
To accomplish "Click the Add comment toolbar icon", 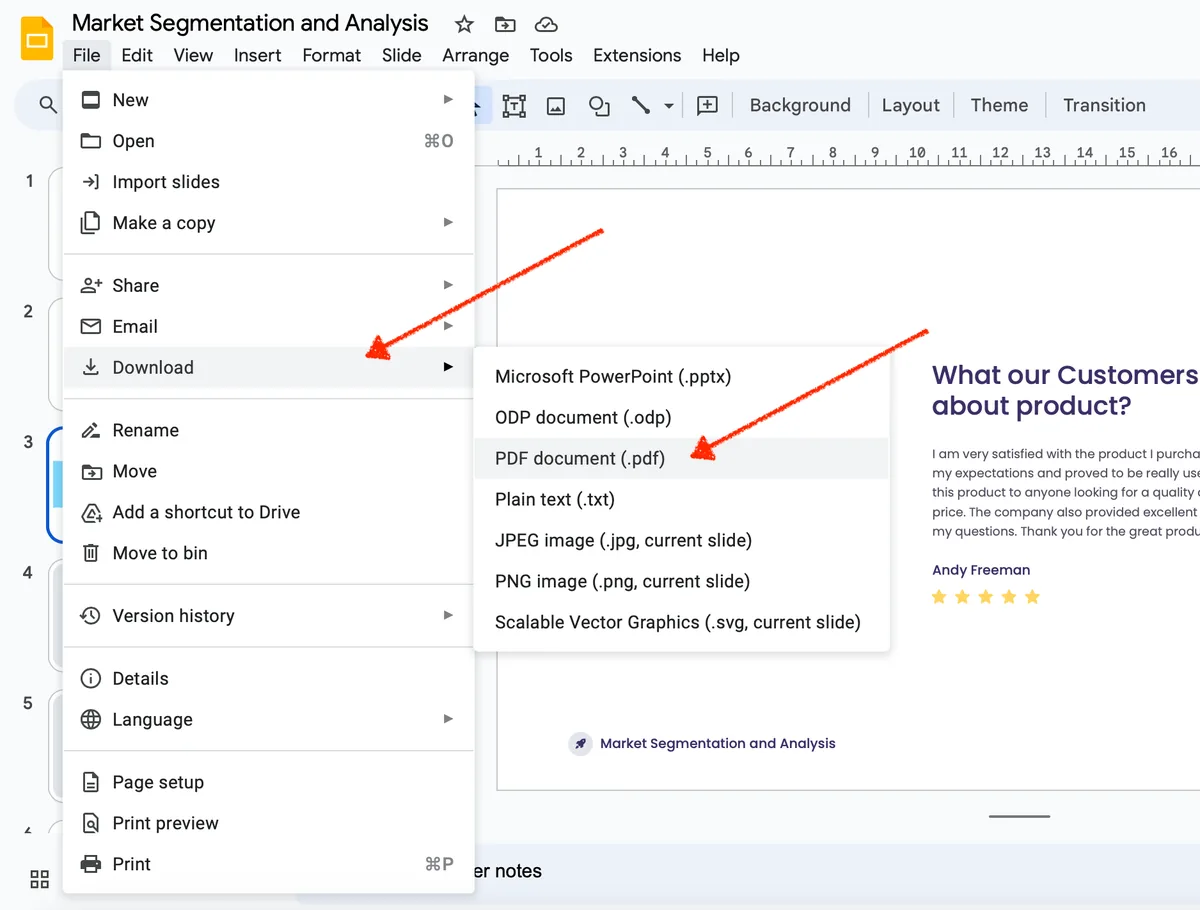I will [x=708, y=106].
